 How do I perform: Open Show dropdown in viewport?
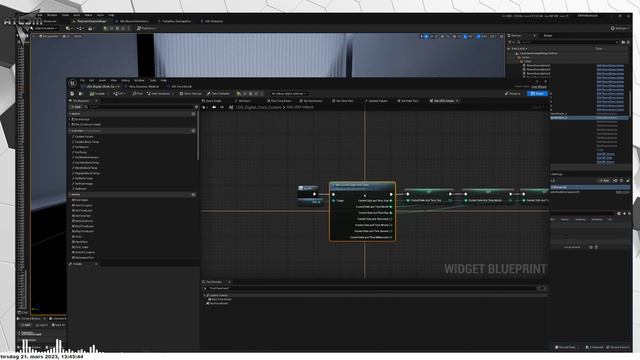pyautogui.click(x=78, y=36)
